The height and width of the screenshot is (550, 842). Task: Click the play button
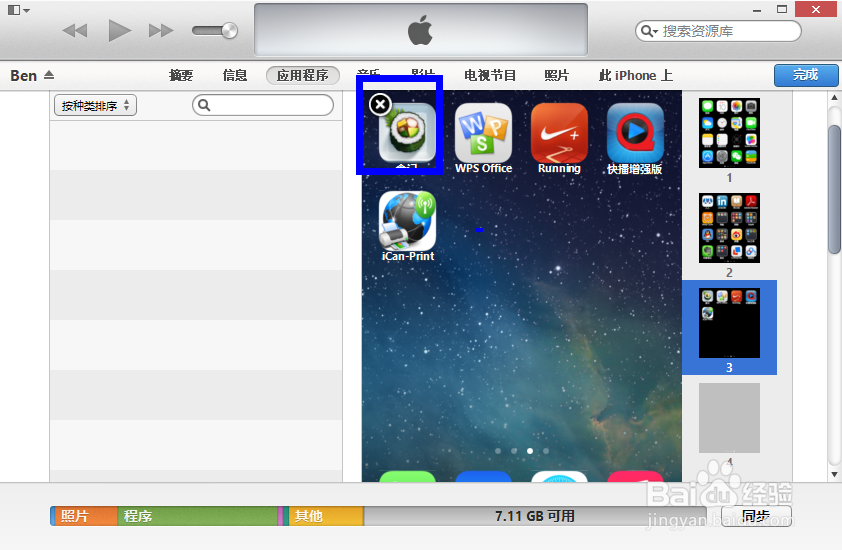pyautogui.click(x=119, y=31)
